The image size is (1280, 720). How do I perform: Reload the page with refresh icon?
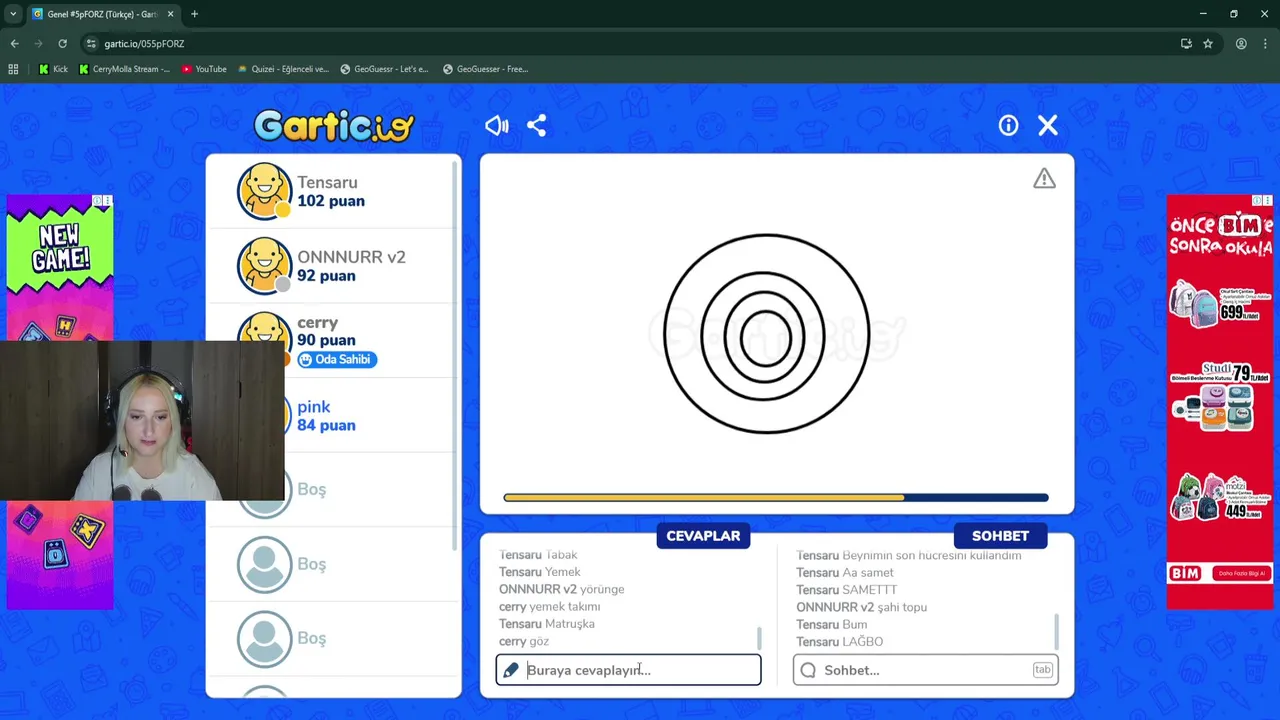pos(62,44)
